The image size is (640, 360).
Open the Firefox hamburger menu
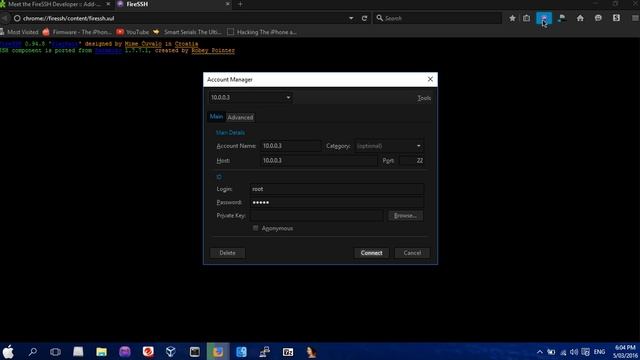pyautogui.click(x=635, y=18)
